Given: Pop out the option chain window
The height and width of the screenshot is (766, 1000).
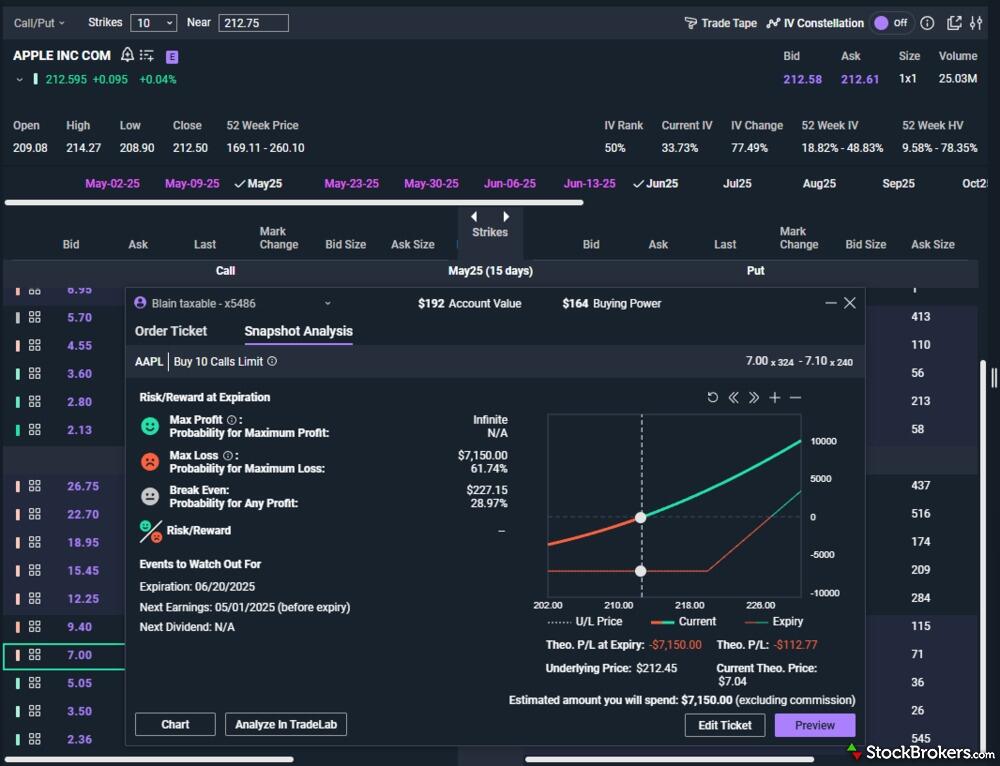Looking at the screenshot, I should pyautogui.click(x=954, y=23).
